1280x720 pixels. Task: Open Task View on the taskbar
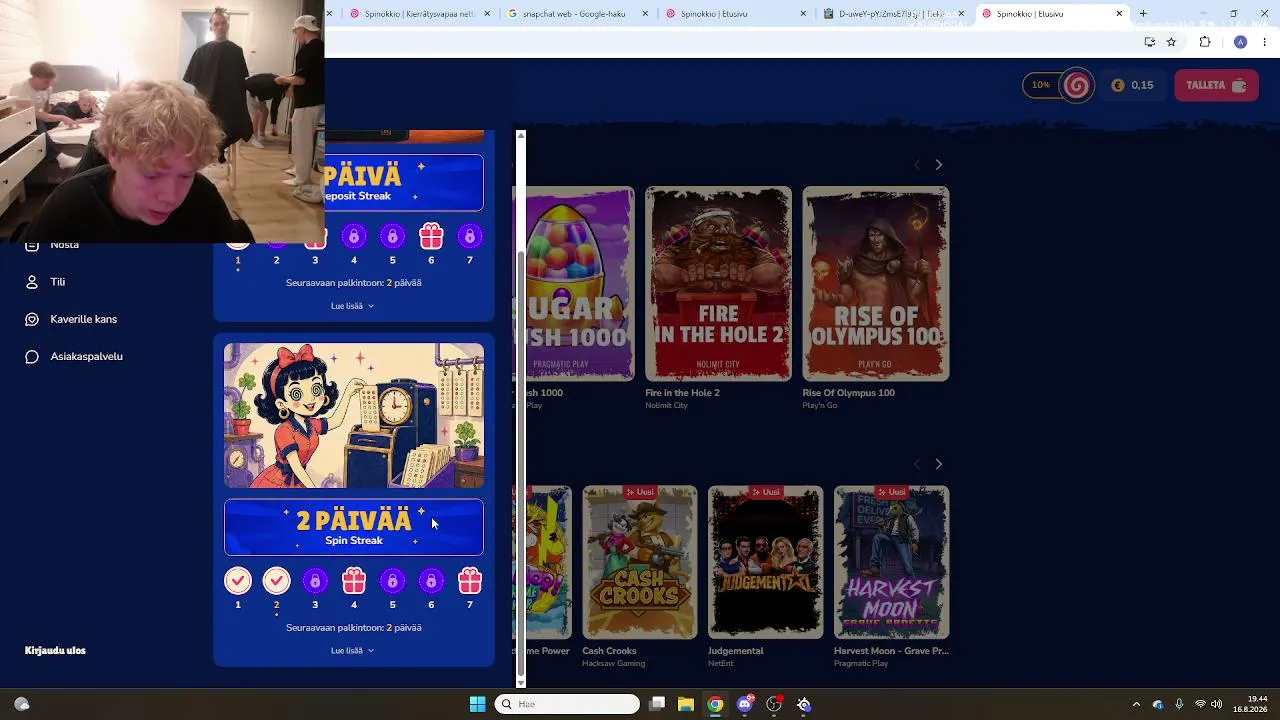click(657, 704)
